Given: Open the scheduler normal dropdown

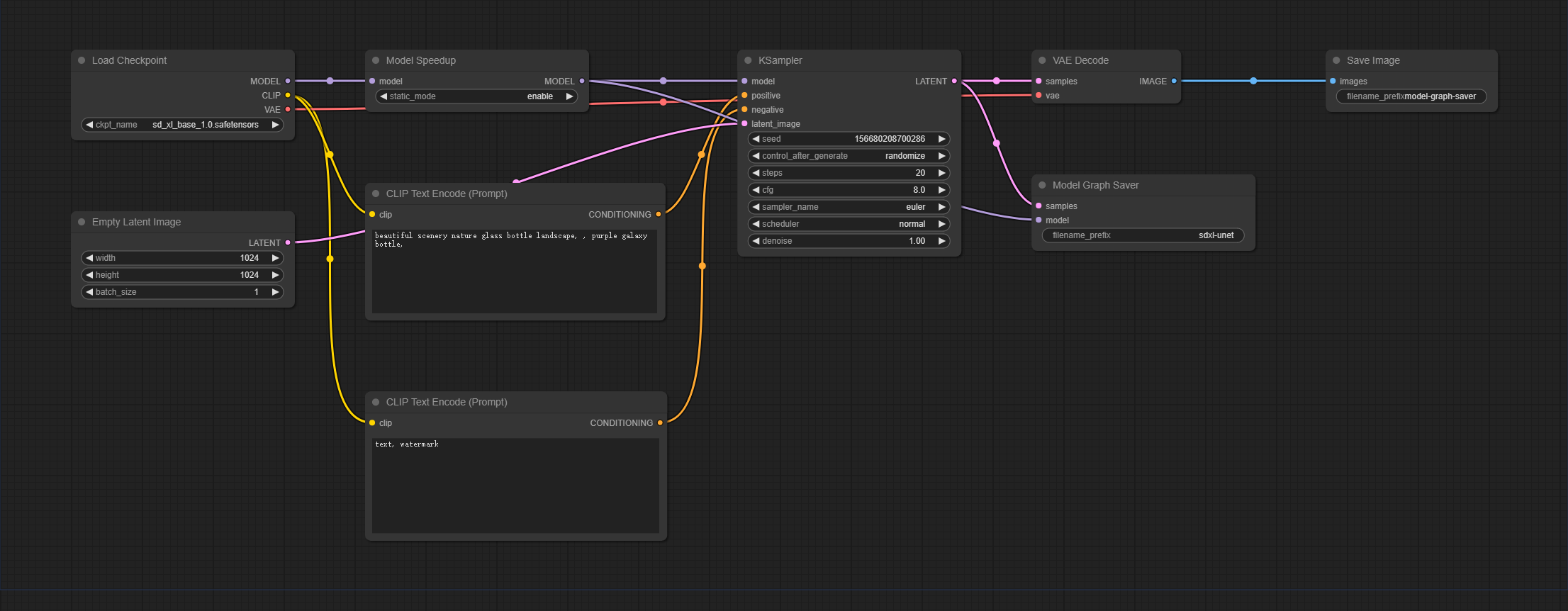Looking at the screenshot, I should click(x=849, y=224).
